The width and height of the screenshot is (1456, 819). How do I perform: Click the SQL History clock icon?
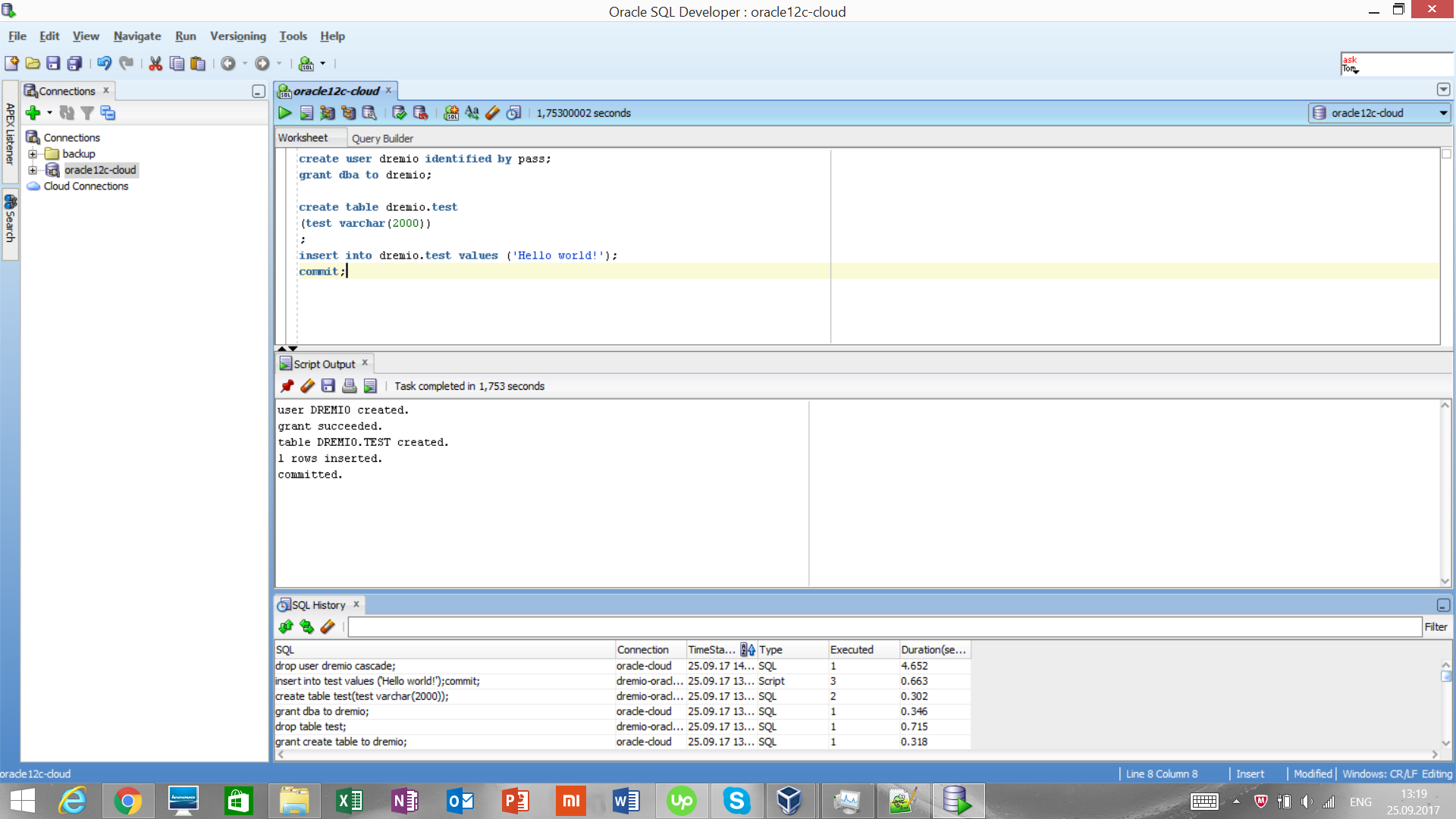tap(513, 113)
